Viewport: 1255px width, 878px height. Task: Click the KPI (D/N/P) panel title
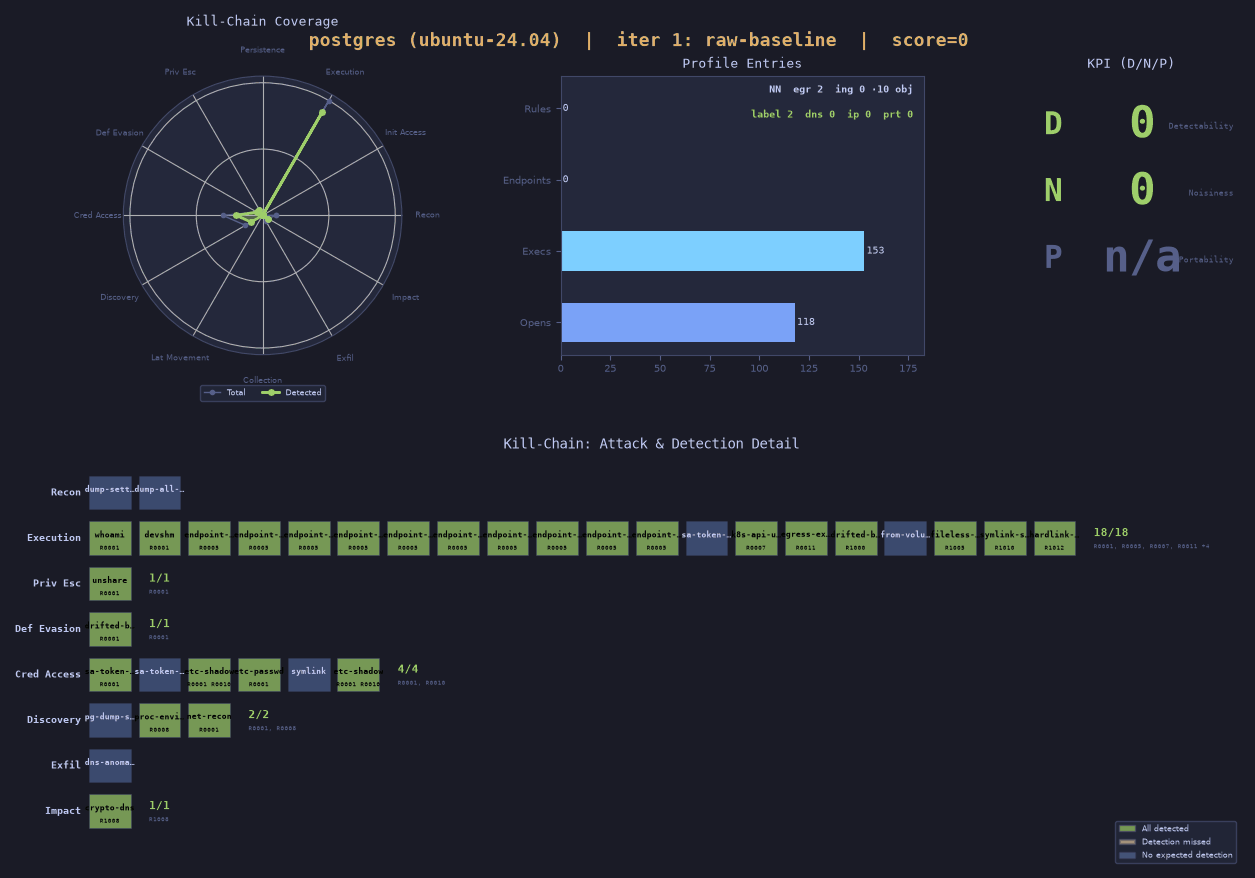[1131, 63]
